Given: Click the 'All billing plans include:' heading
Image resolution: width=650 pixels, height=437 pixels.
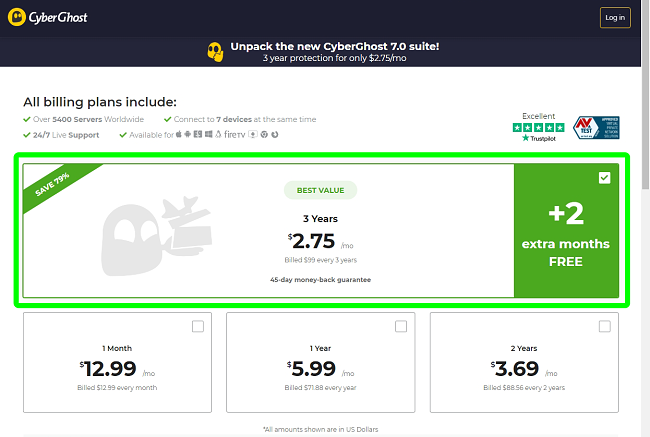Looking at the screenshot, I should coord(100,102).
